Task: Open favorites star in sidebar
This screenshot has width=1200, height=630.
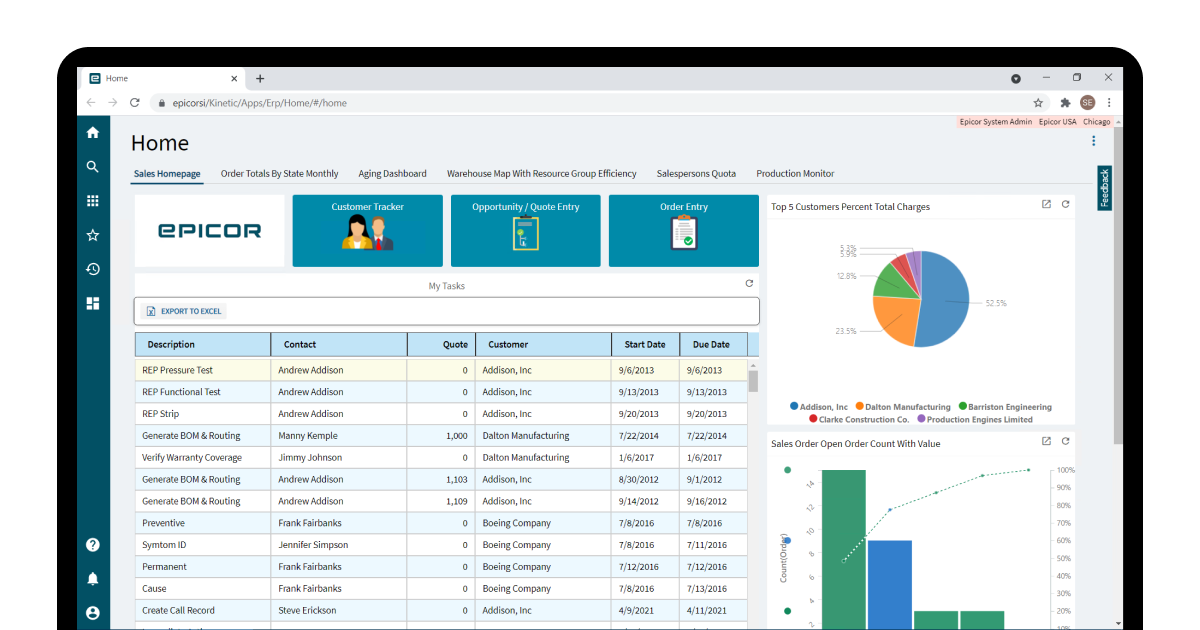Action: pos(93,235)
